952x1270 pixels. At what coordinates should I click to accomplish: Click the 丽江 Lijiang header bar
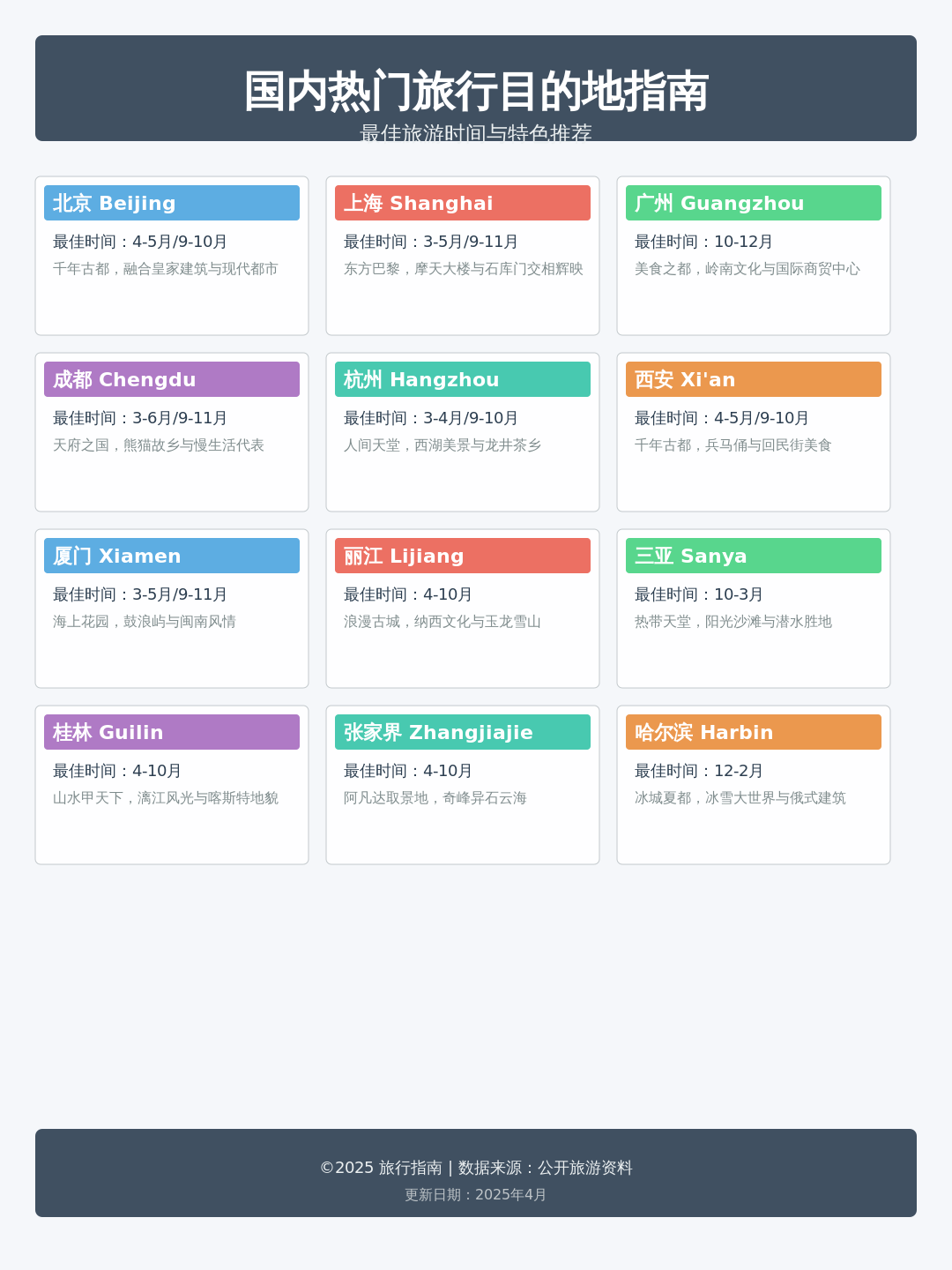[x=463, y=556]
